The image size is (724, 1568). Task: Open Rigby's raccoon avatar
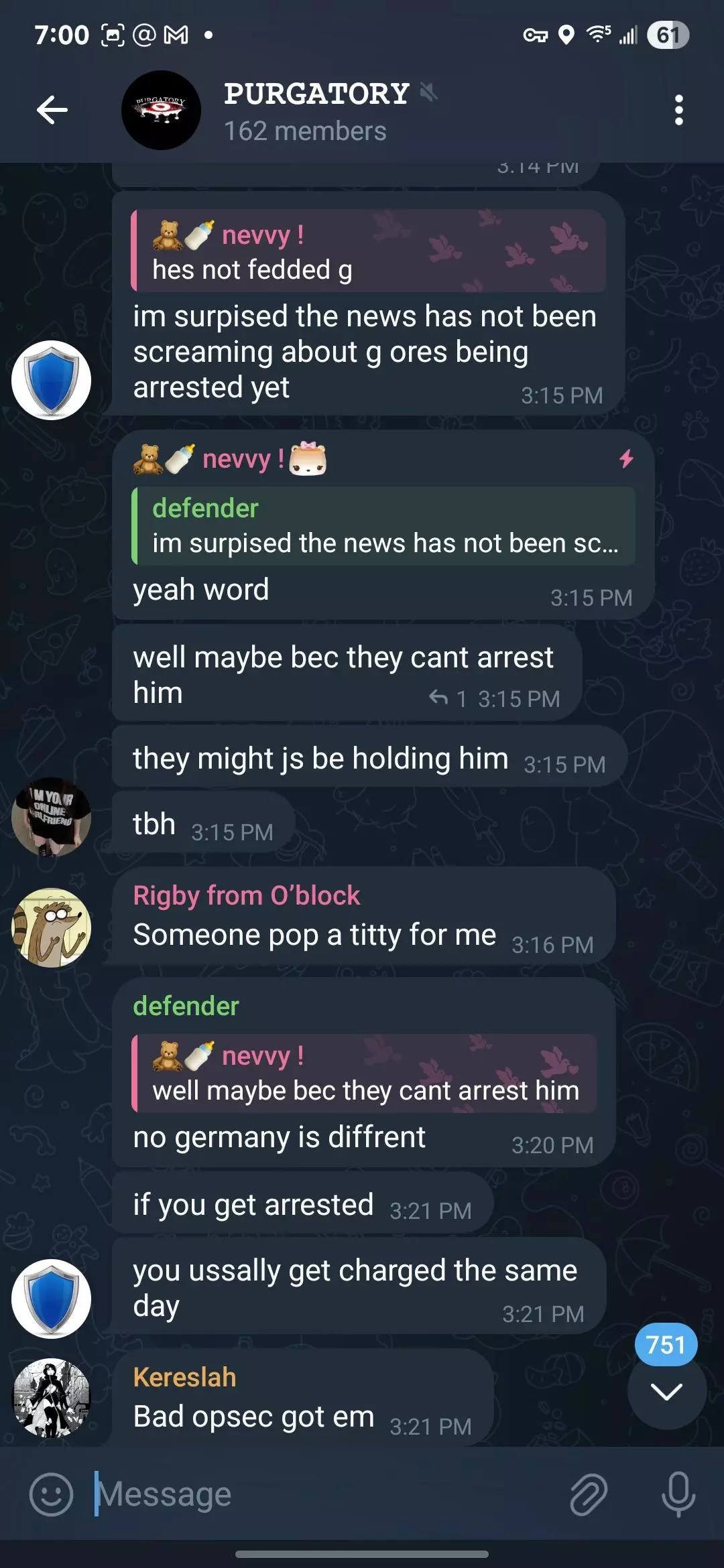(x=51, y=927)
